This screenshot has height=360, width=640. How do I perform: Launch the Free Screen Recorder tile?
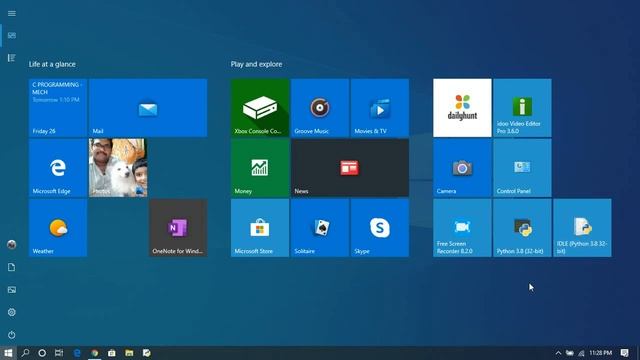(x=462, y=228)
